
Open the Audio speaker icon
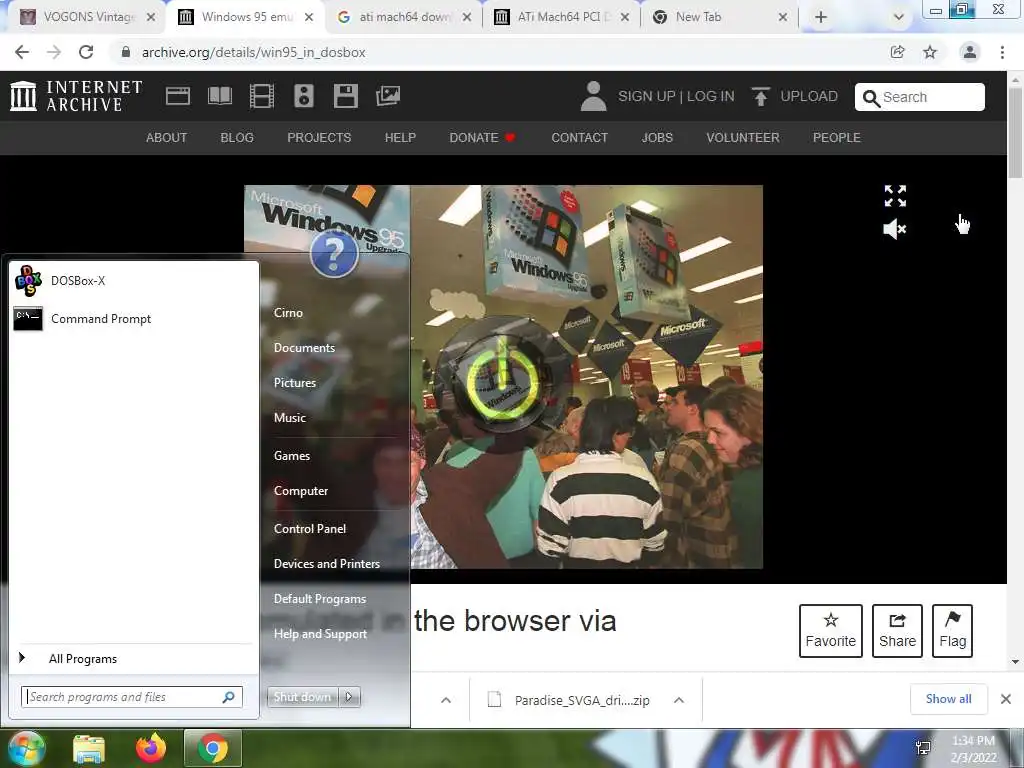tap(304, 97)
